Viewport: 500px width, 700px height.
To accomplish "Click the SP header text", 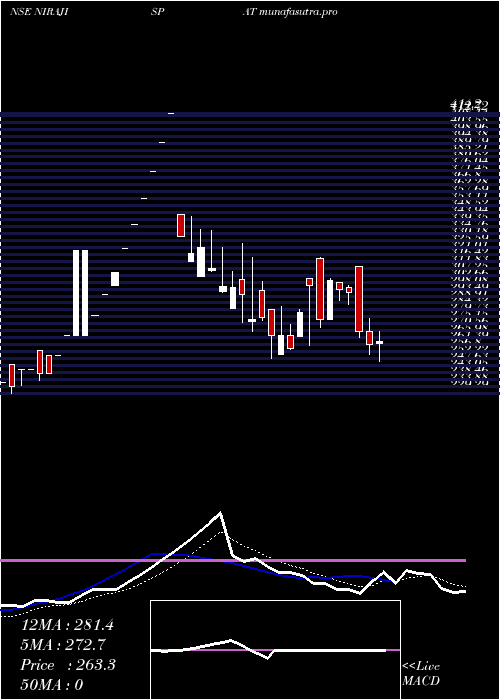I will pos(158,12).
